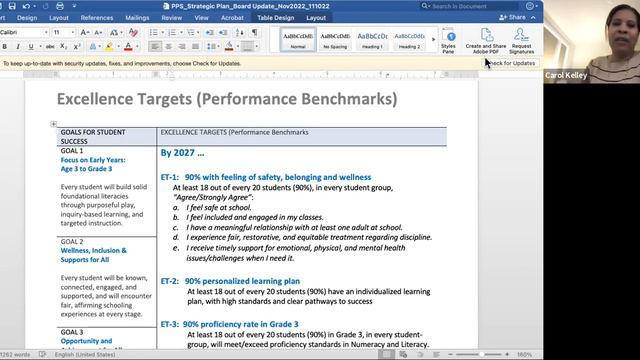
Task: Click the zoom slider in status bar
Action: [479, 355]
